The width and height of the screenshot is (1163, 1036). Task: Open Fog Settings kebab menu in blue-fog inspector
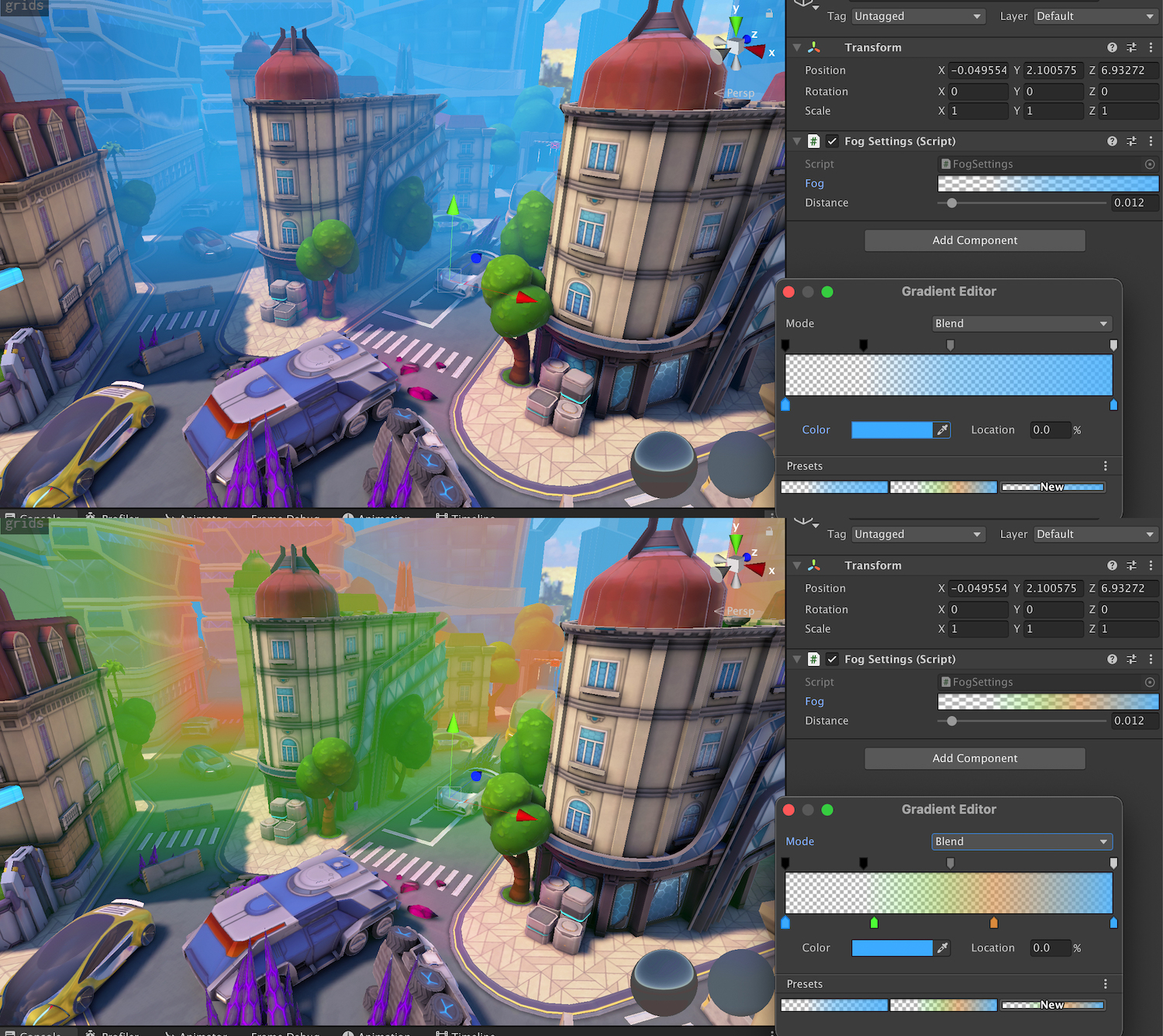1151,141
